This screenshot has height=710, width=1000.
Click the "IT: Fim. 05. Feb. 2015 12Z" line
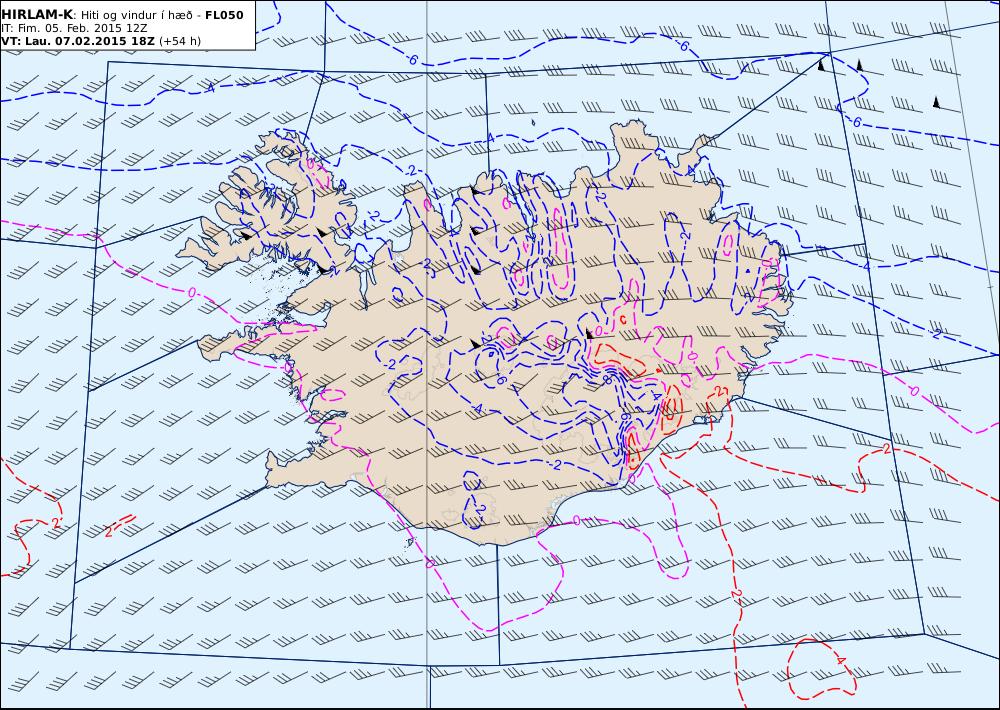coord(75,29)
